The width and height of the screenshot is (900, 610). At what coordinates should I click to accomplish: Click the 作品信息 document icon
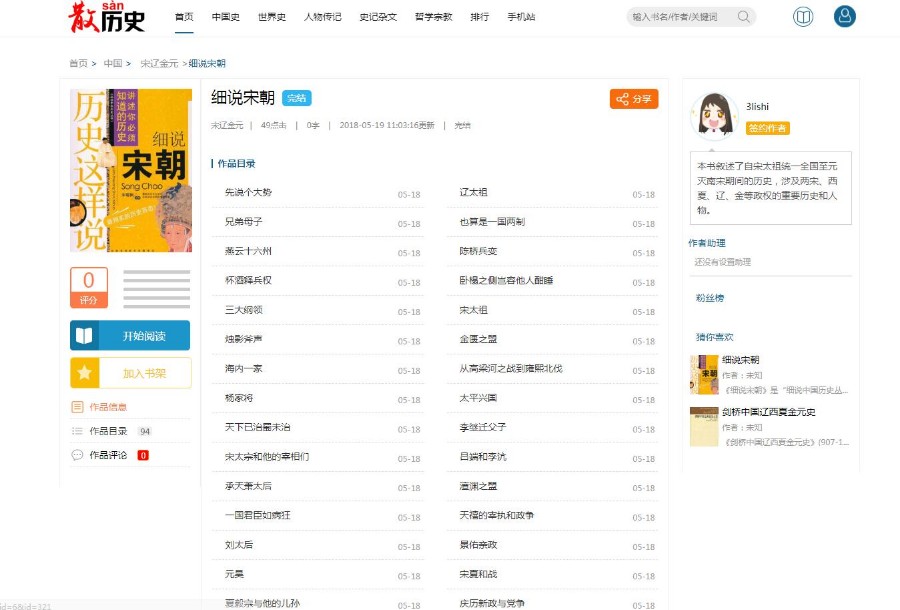[x=77, y=406]
